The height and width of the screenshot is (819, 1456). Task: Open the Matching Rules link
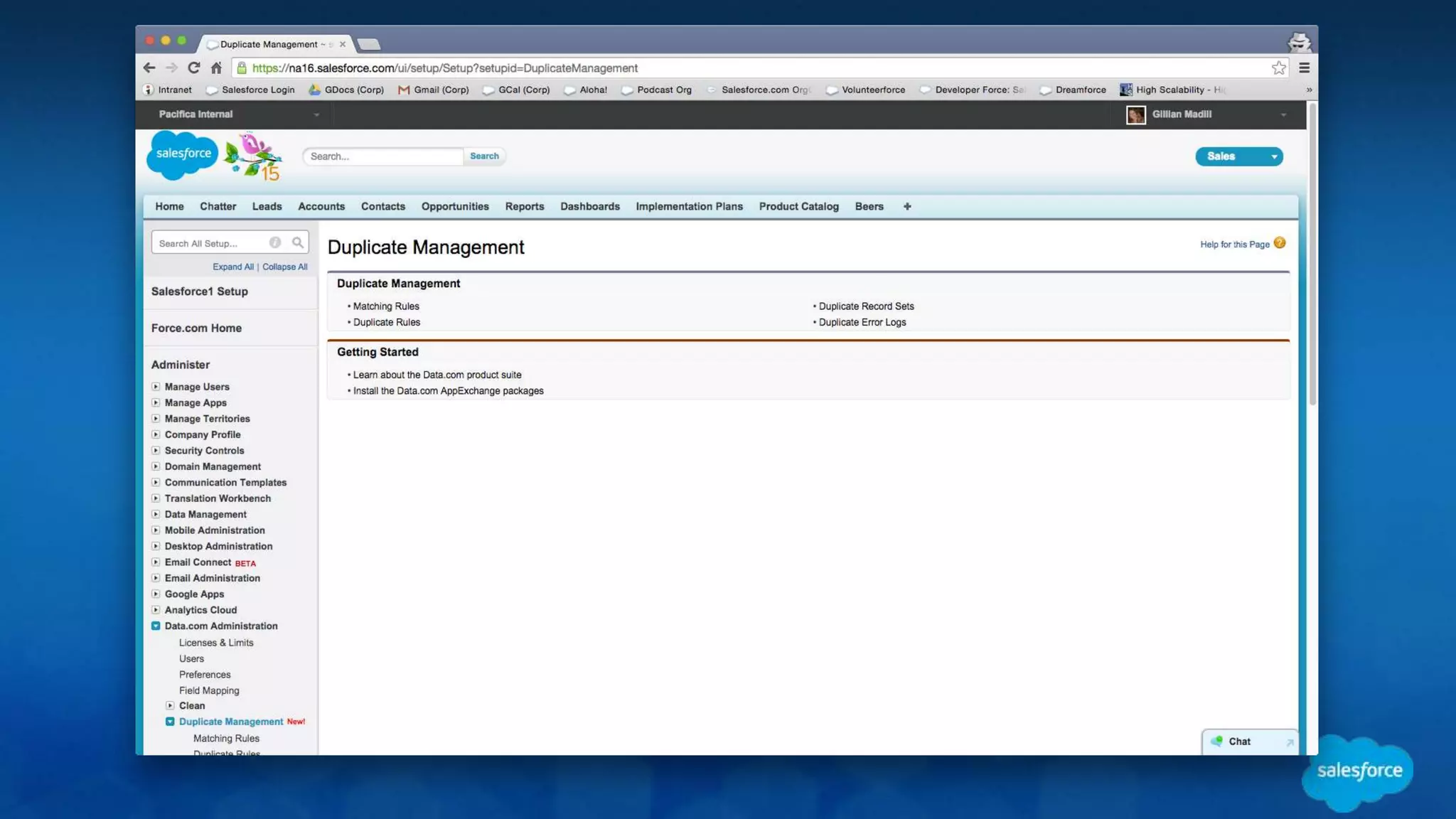(386, 306)
